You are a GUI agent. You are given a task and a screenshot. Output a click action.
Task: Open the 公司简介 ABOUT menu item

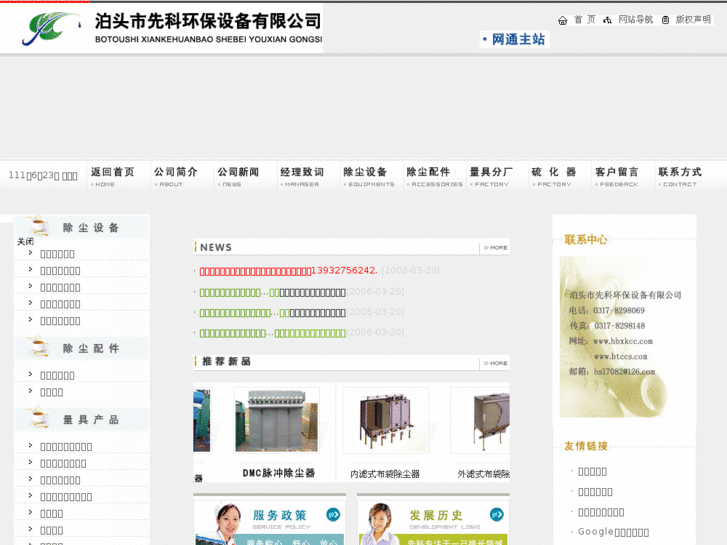[181, 176]
